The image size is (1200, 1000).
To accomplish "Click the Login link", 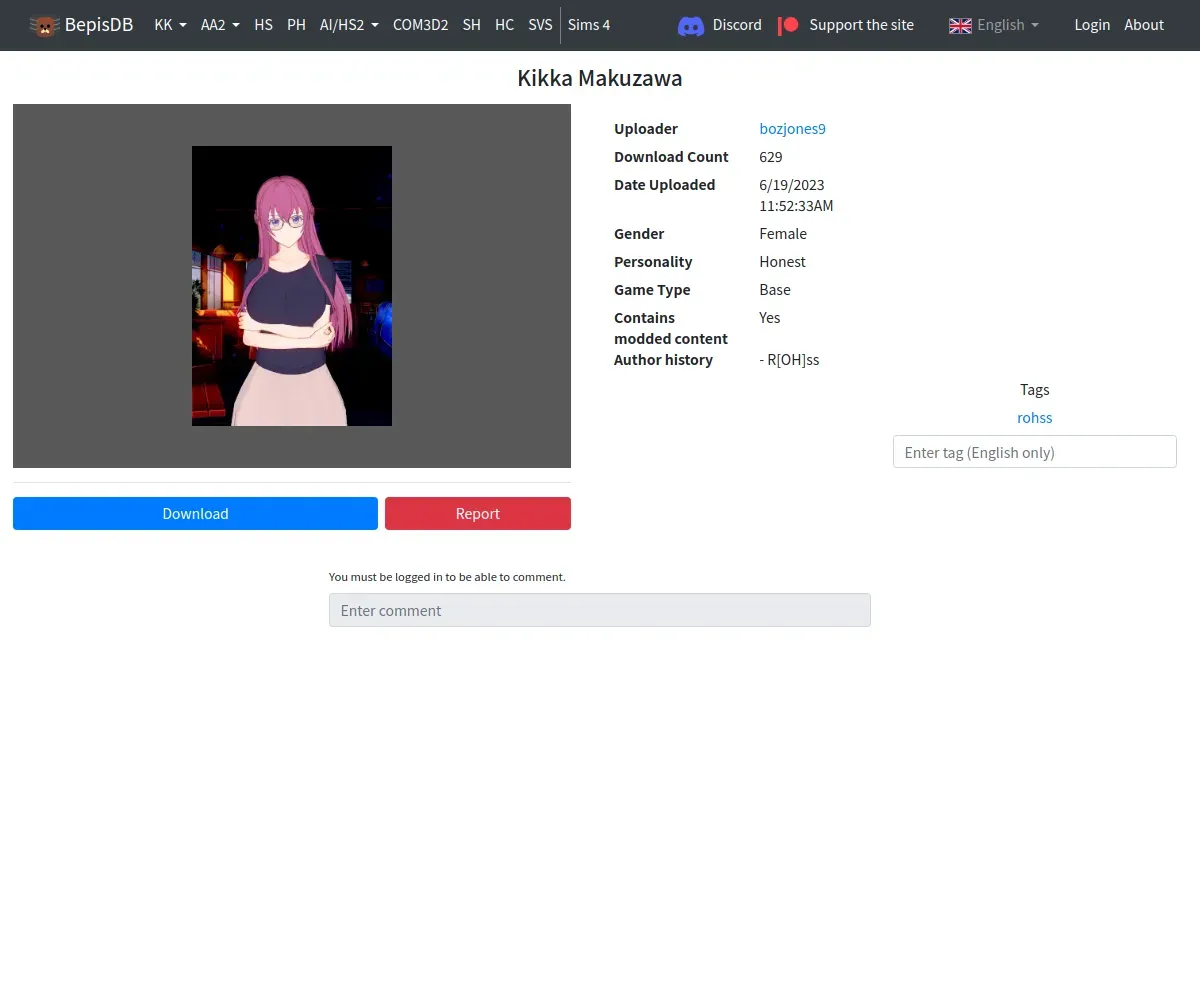I will (x=1092, y=25).
